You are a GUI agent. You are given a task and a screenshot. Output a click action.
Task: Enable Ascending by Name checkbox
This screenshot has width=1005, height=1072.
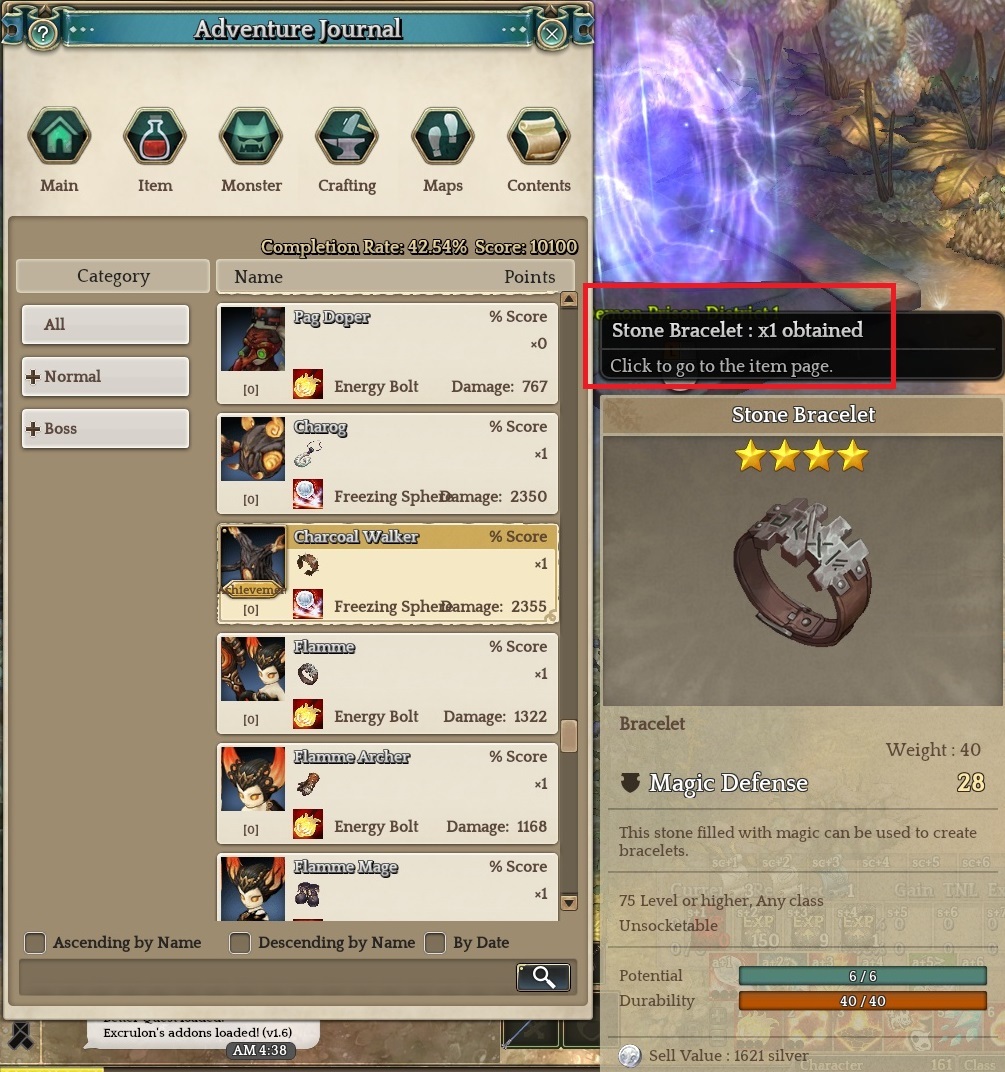tap(35, 943)
